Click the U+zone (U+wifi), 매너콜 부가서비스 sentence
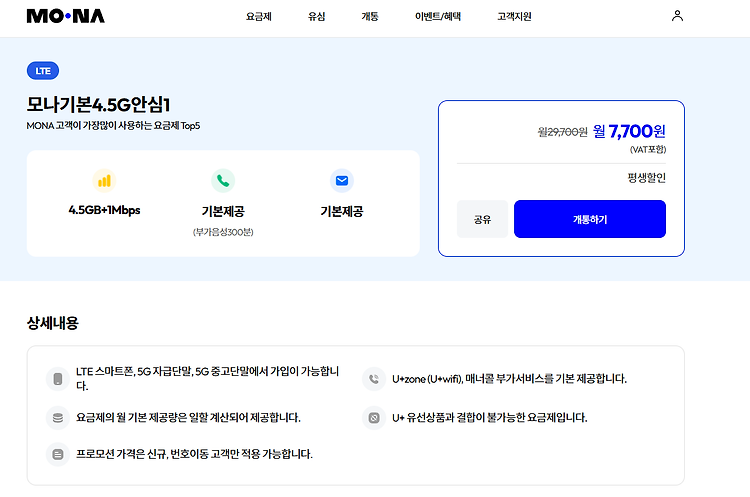Viewport: 750px width, 497px height. point(509,379)
